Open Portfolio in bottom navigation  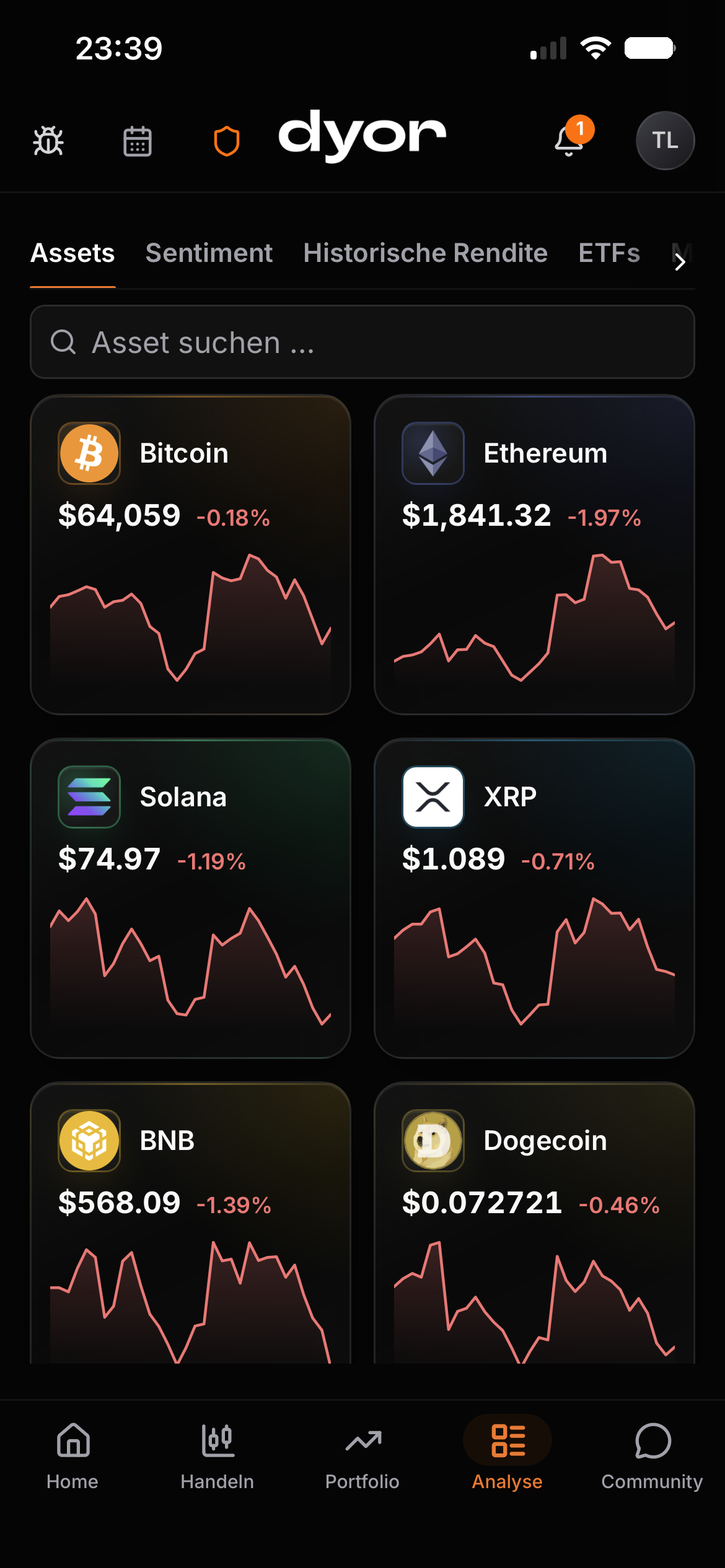click(x=362, y=1457)
